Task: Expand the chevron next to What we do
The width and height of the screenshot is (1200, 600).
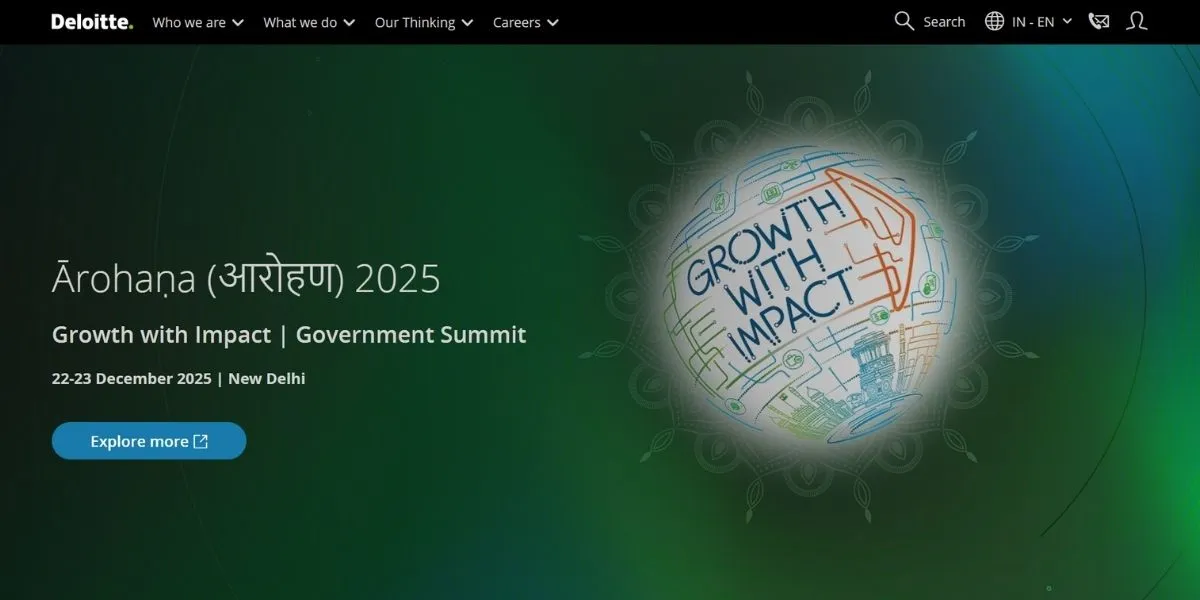Action: pos(349,23)
